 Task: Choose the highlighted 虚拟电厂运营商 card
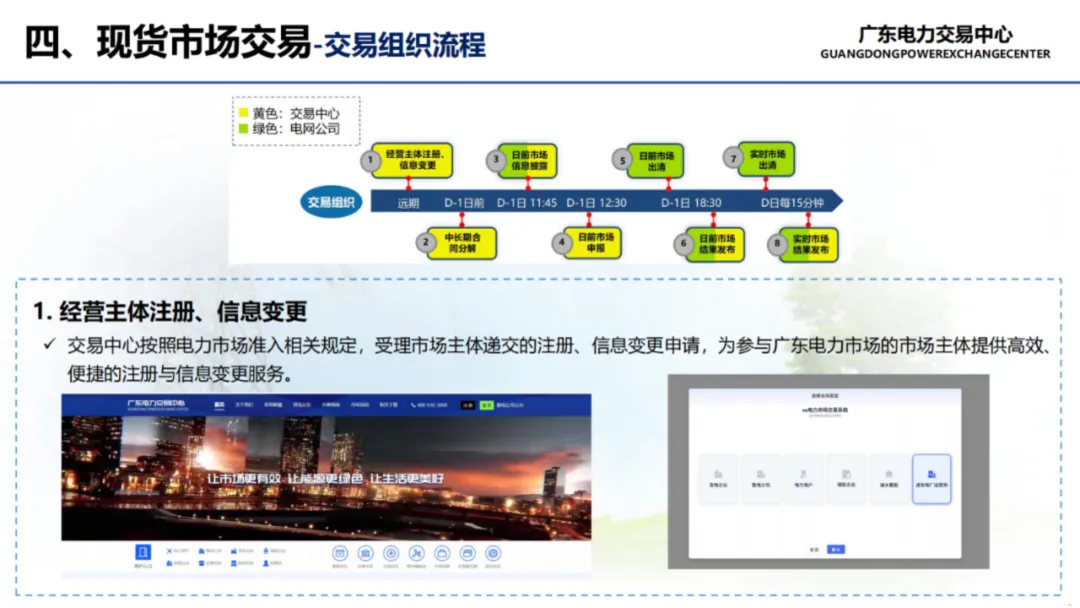coord(931,479)
